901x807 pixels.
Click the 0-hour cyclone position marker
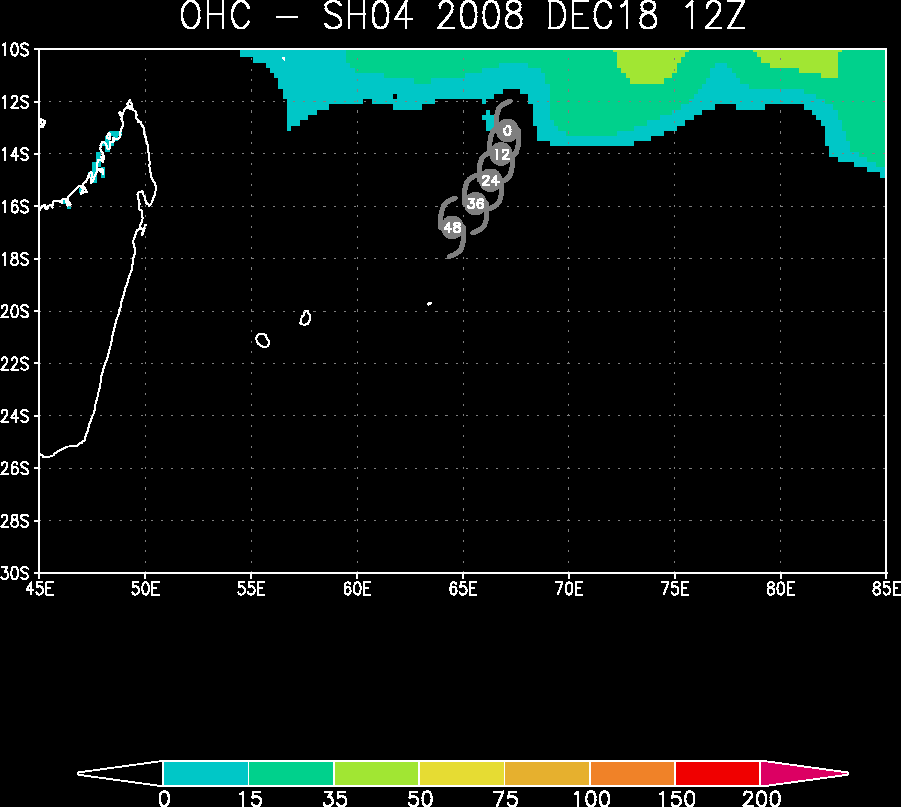tap(507, 131)
